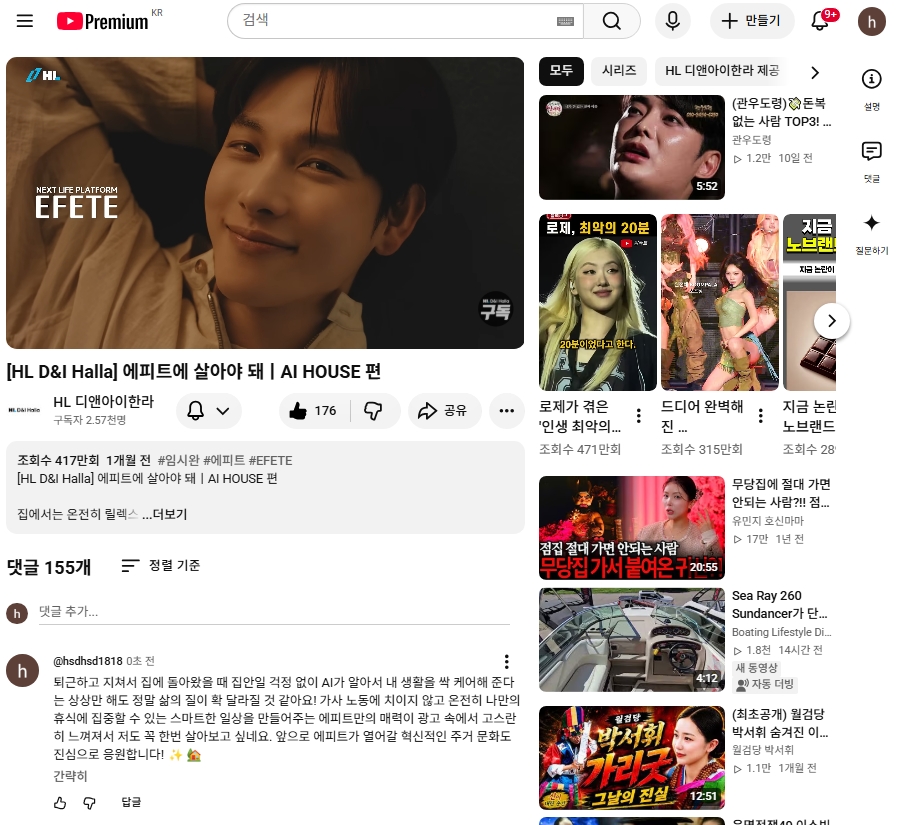Click the 공유 share button
The width and height of the screenshot is (908, 825).
click(x=444, y=411)
